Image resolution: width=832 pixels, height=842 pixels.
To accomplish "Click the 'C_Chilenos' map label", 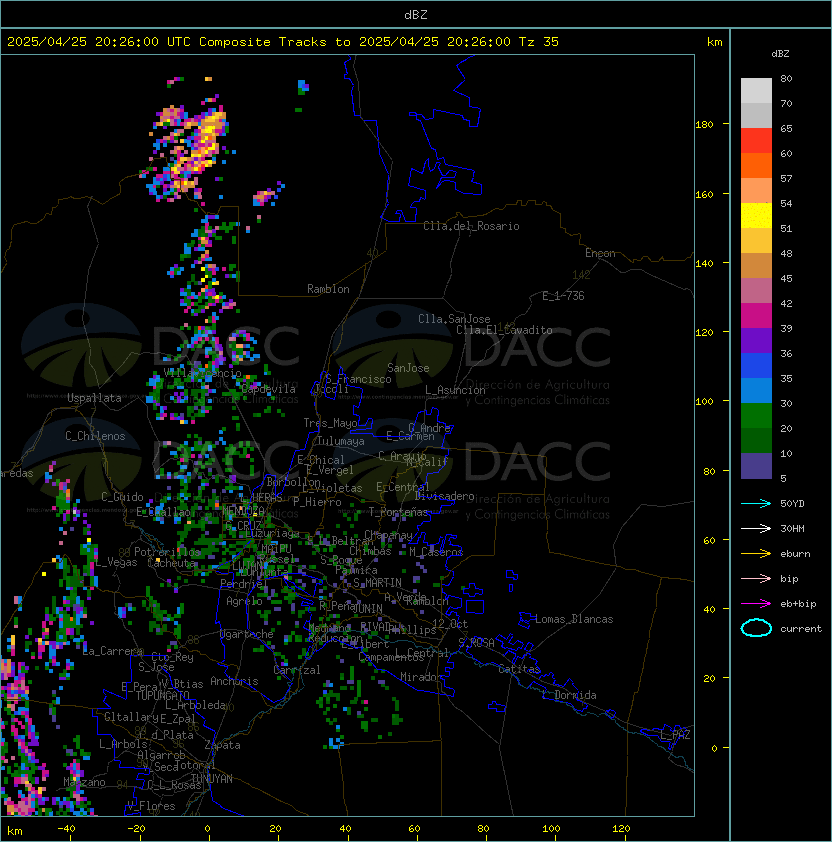I will coord(95,436).
